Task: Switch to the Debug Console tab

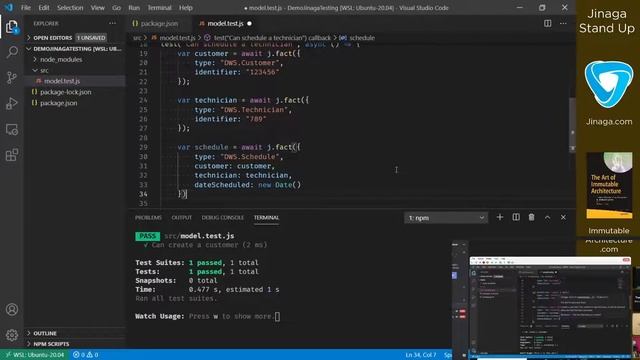Action: pyautogui.click(x=222, y=218)
